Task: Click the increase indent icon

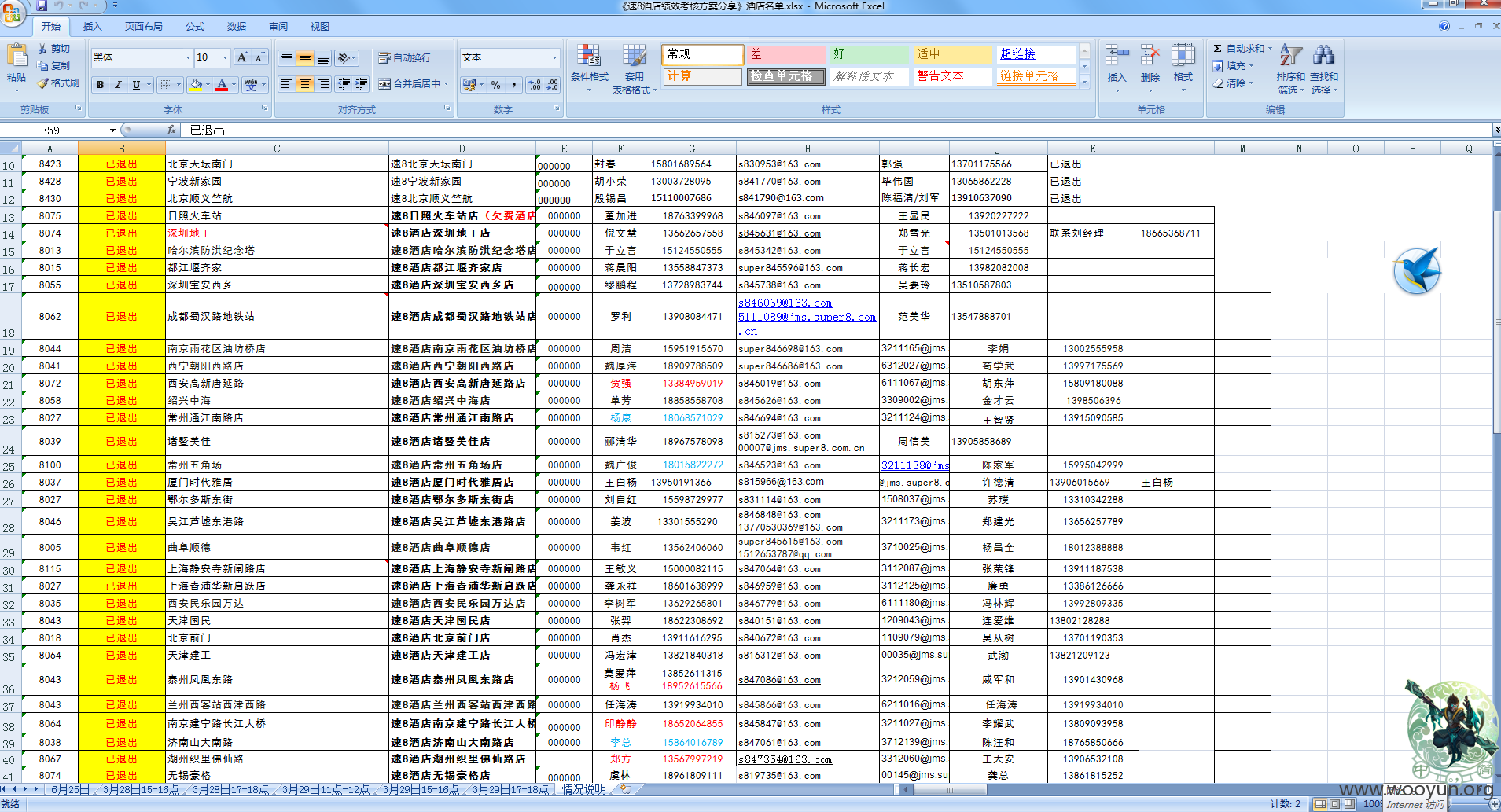Action: coord(362,84)
